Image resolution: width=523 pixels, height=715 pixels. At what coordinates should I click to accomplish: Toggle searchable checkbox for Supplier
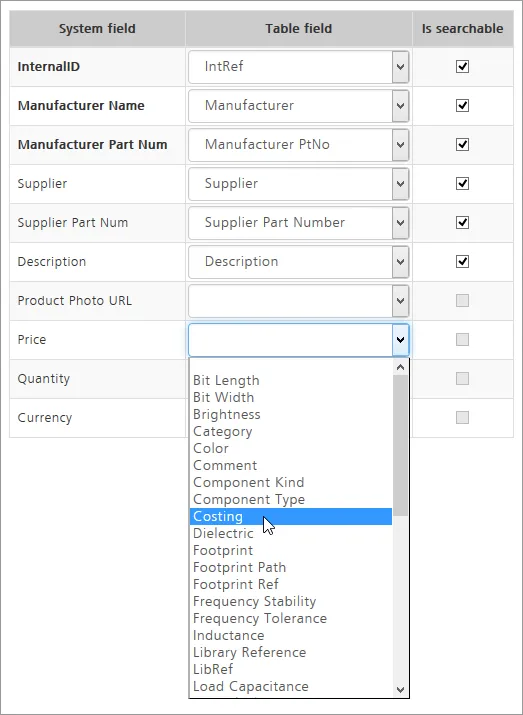tap(462, 183)
